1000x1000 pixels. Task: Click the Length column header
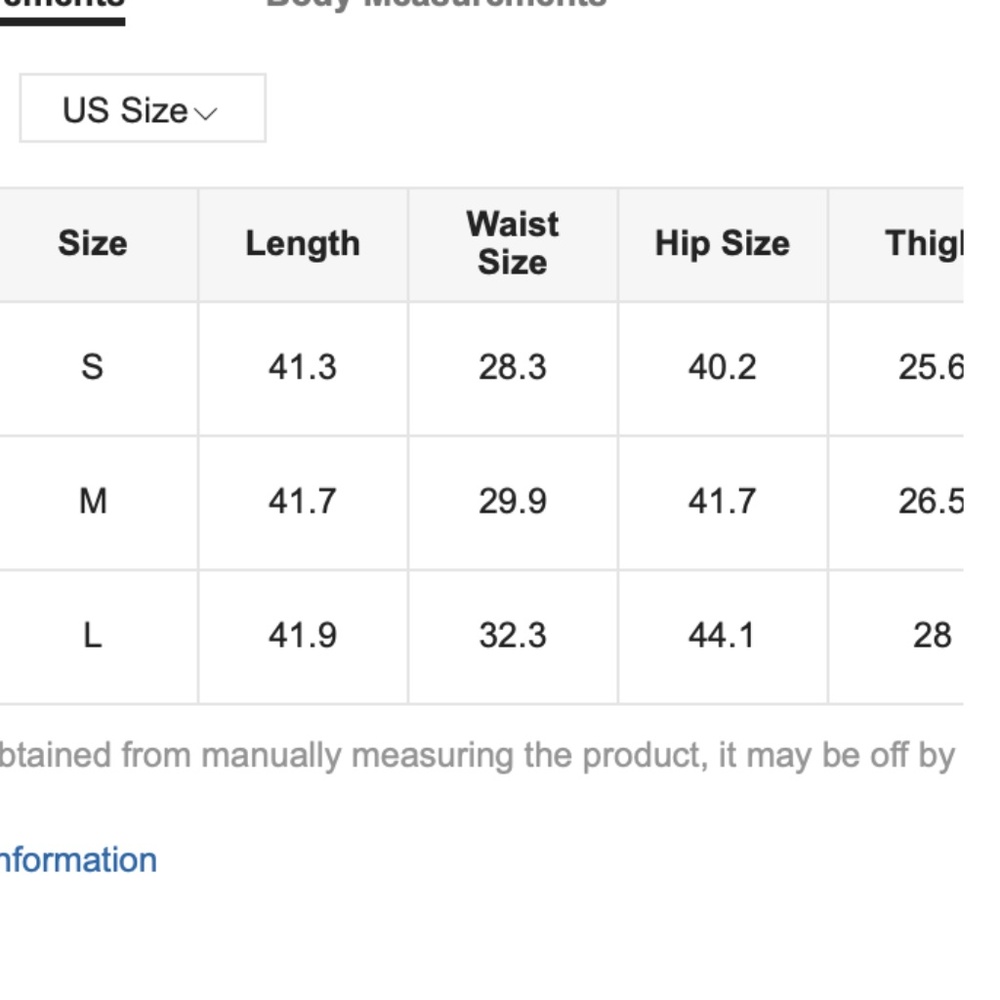pos(302,243)
